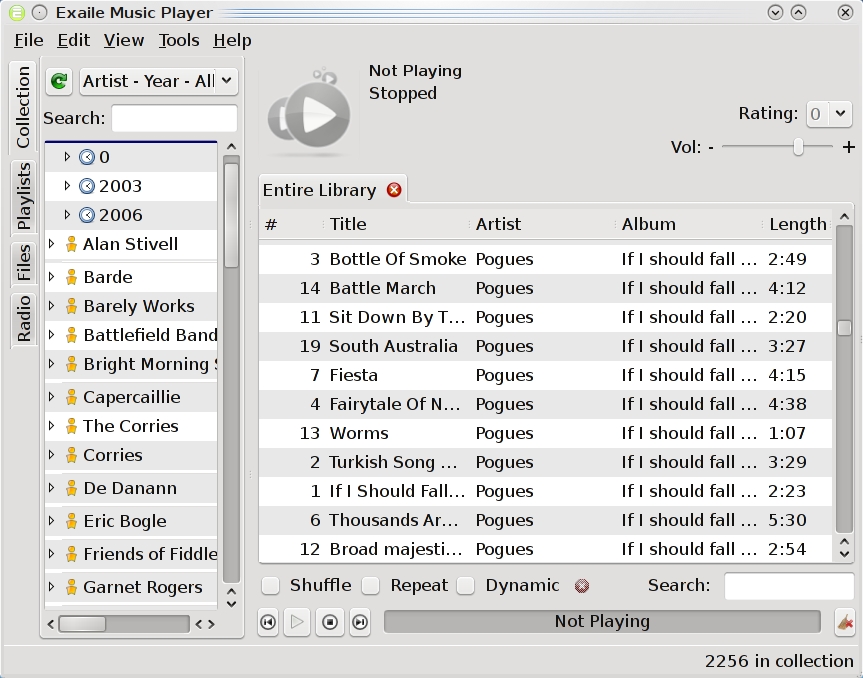Click the volume slider handle
Screen dimensions: 863x678
798,147
